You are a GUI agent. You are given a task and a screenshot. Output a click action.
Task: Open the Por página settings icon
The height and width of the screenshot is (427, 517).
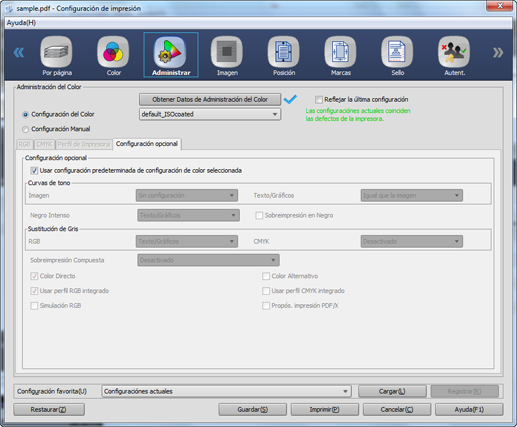pos(56,52)
